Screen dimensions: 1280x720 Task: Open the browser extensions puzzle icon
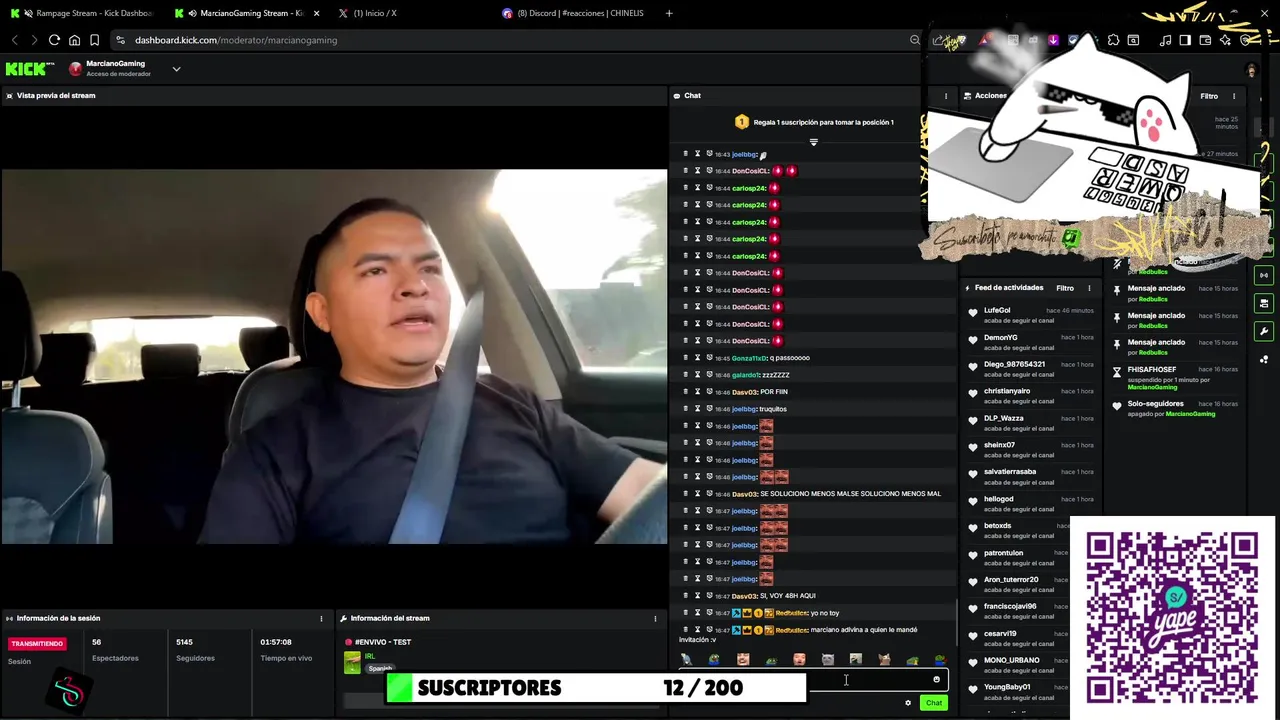coord(1113,40)
